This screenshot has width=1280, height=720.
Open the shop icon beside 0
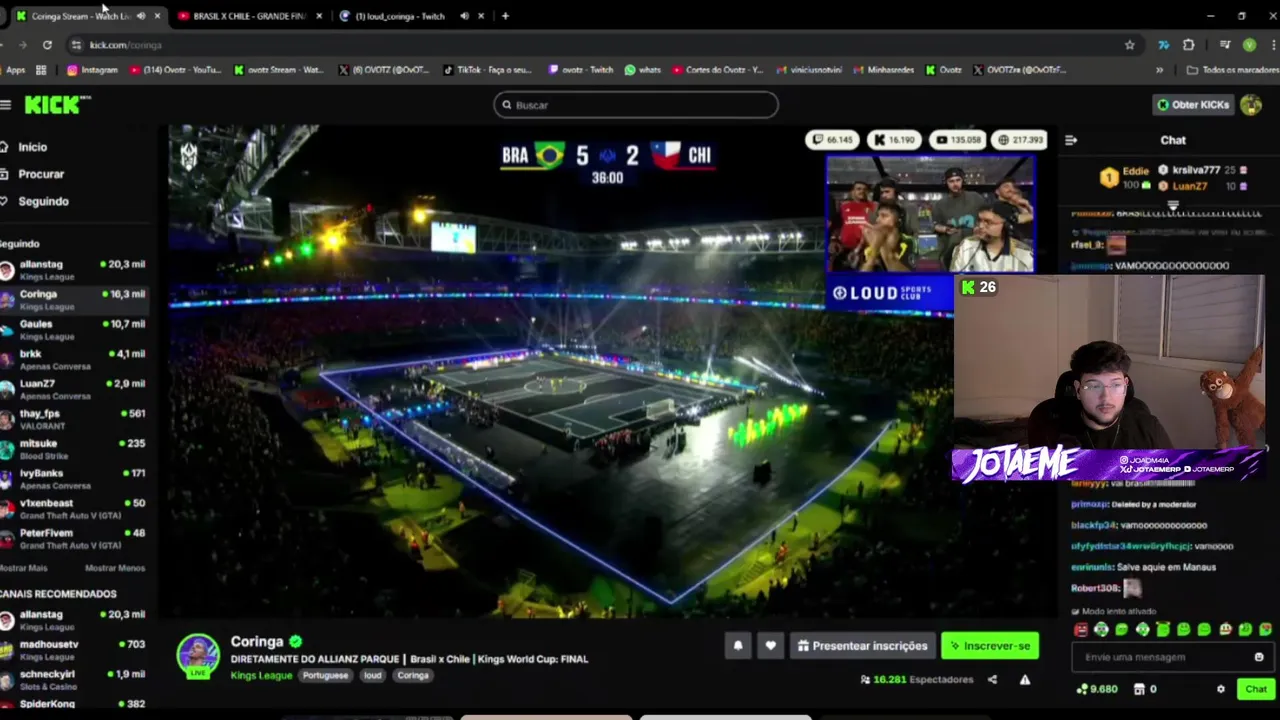pos(1139,689)
